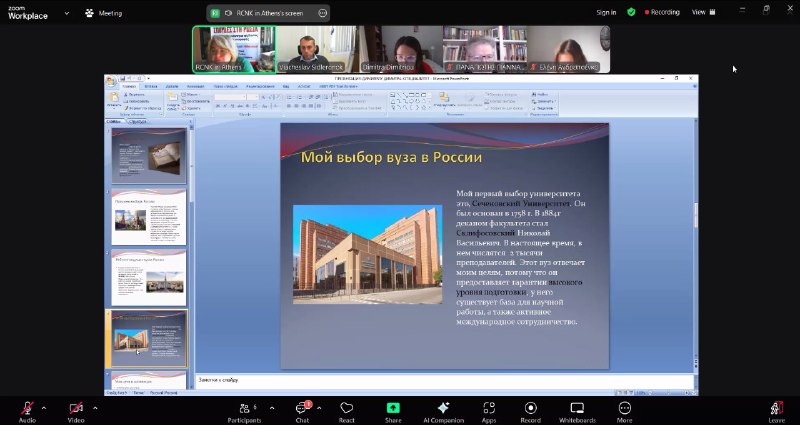Open the Chat panel

click(302, 412)
